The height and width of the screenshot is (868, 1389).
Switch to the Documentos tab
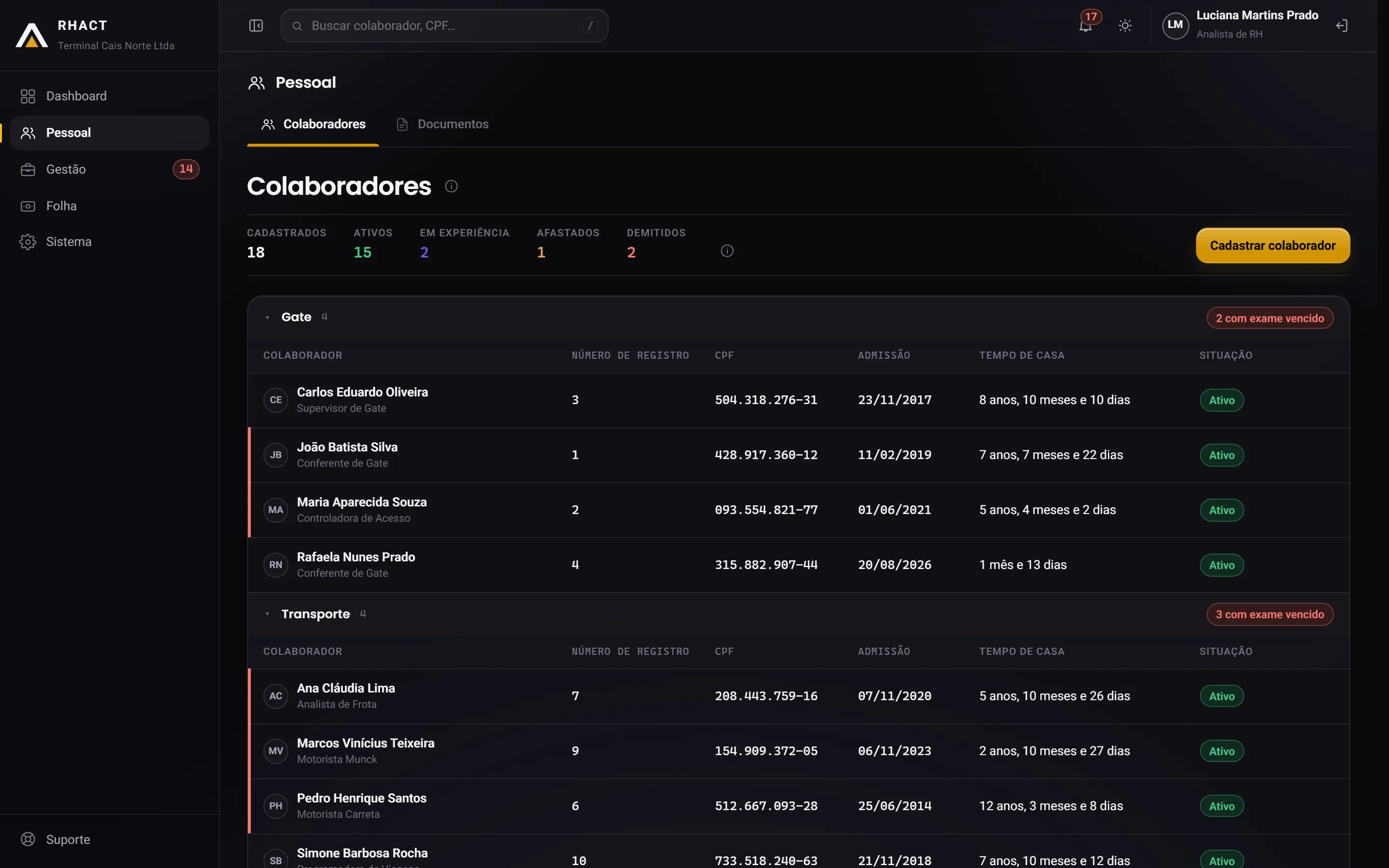[x=443, y=124]
